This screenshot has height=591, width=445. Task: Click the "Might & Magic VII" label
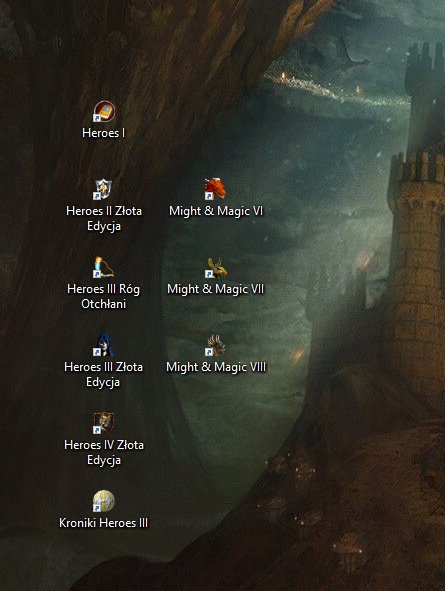click(216, 289)
